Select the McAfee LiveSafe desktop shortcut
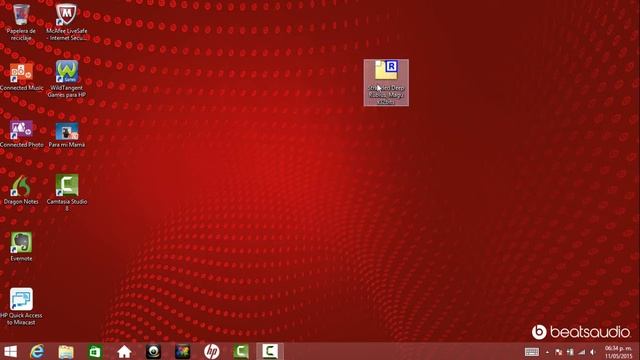Screen dimensions: 640x360 click(67, 22)
